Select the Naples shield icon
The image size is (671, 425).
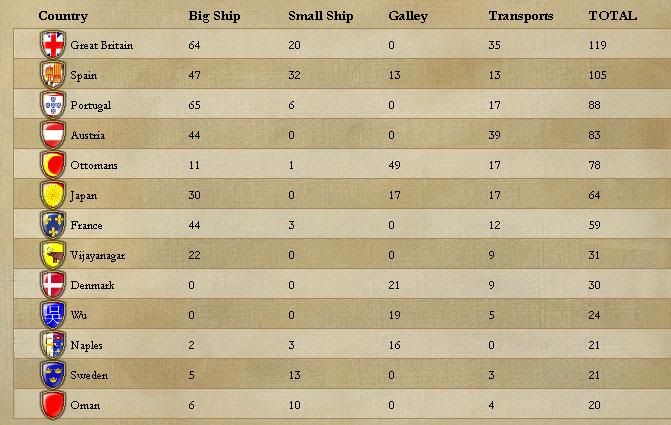[53, 345]
